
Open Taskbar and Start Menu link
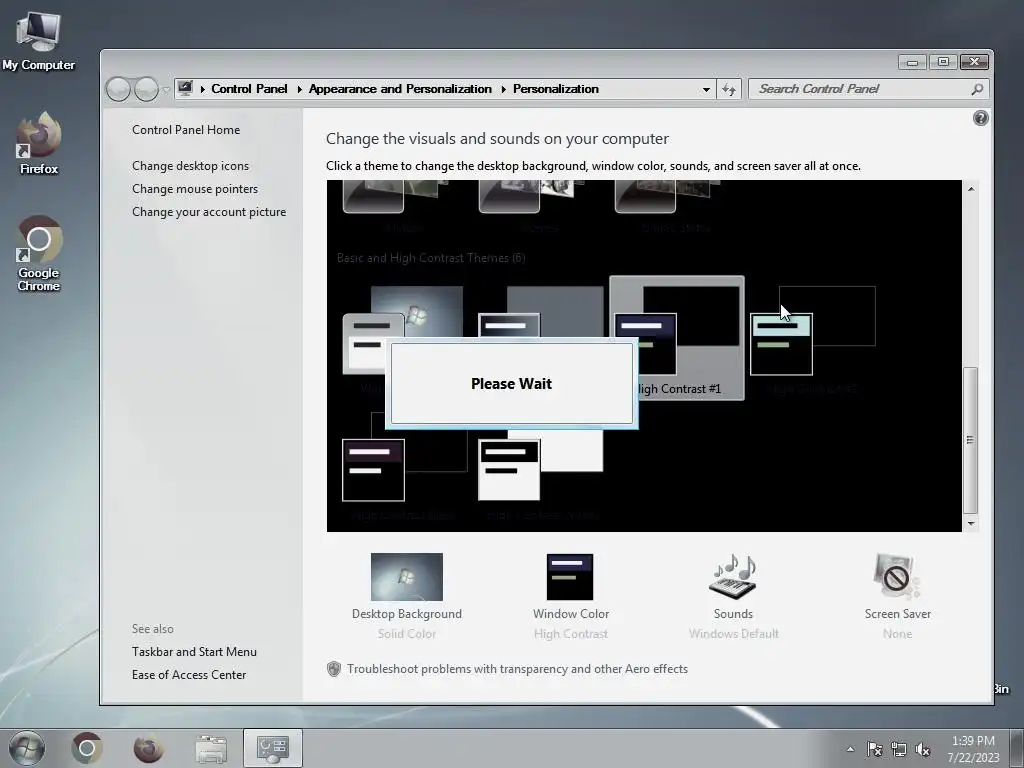pos(194,652)
